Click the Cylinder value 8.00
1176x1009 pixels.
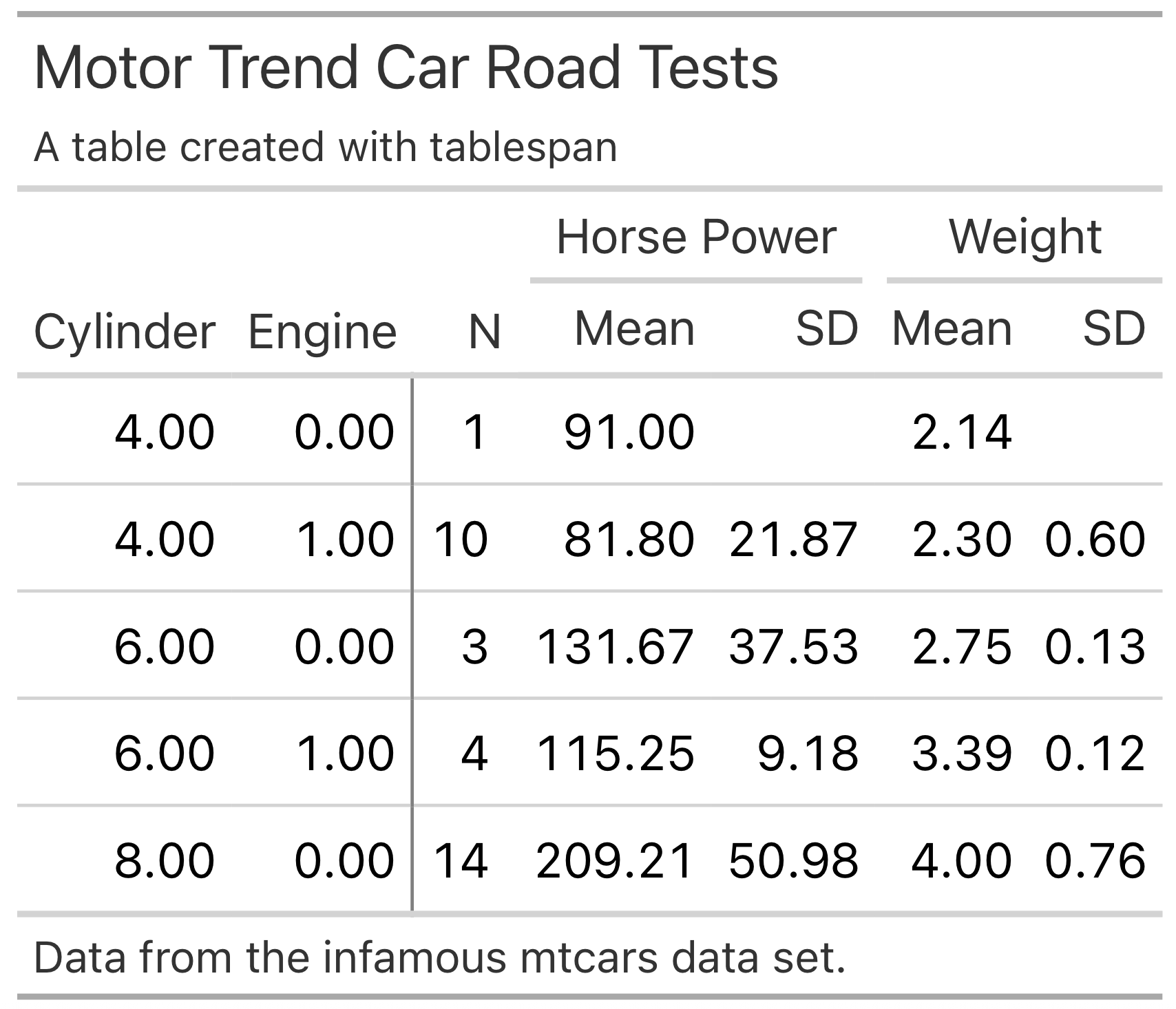point(165,861)
